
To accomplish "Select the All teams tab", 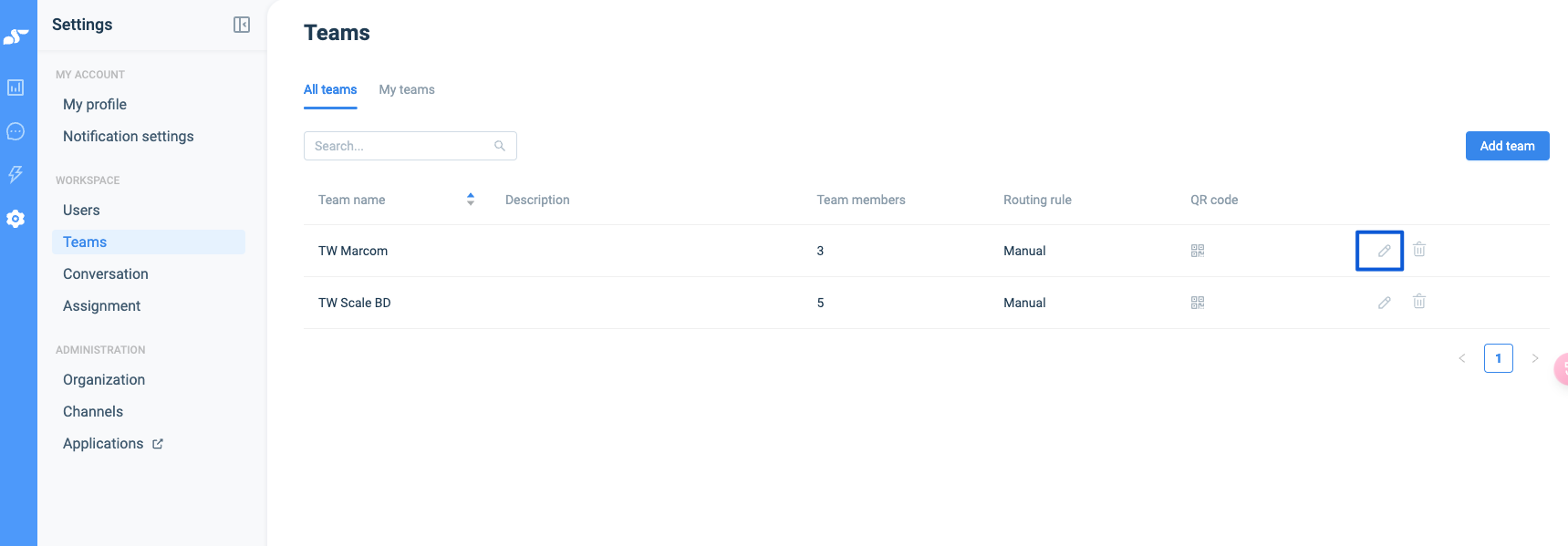I will point(330,89).
